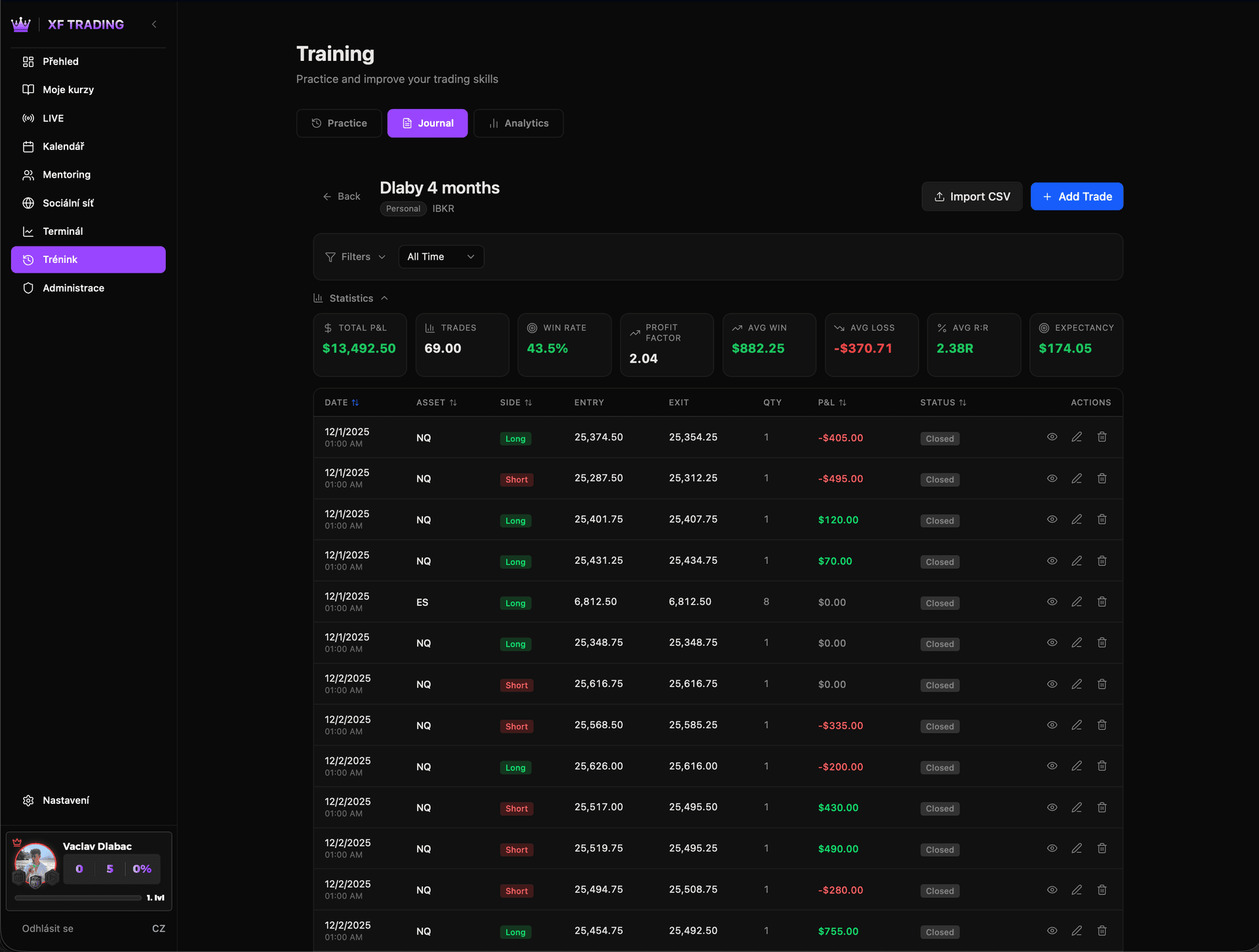Click the Import CSV button

[x=971, y=197]
